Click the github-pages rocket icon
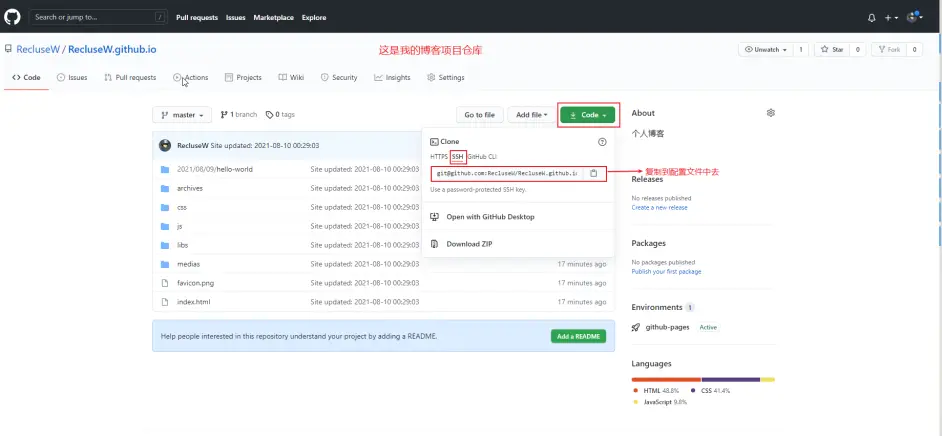Viewport: 942px width, 436px height. click(636, 327)
